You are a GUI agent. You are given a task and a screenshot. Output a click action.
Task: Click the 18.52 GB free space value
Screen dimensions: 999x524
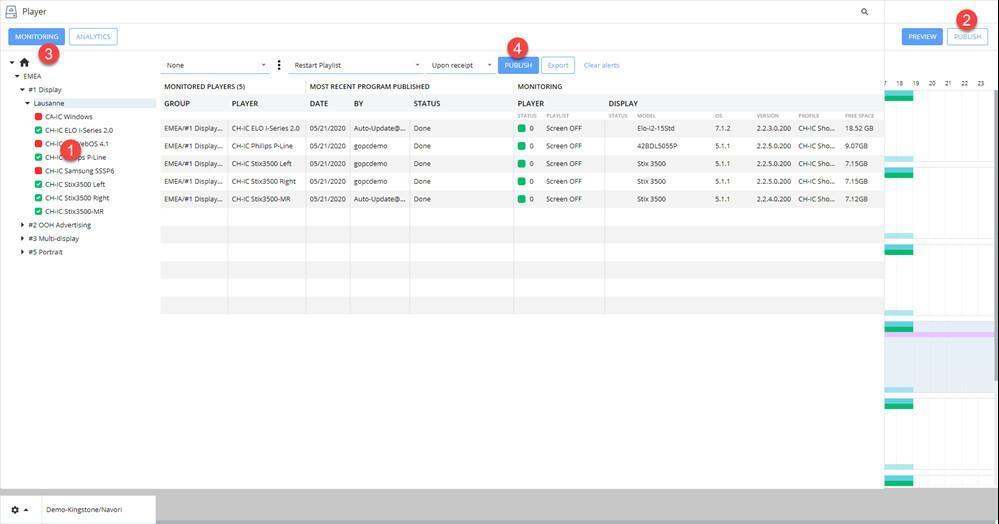[859, 128]
